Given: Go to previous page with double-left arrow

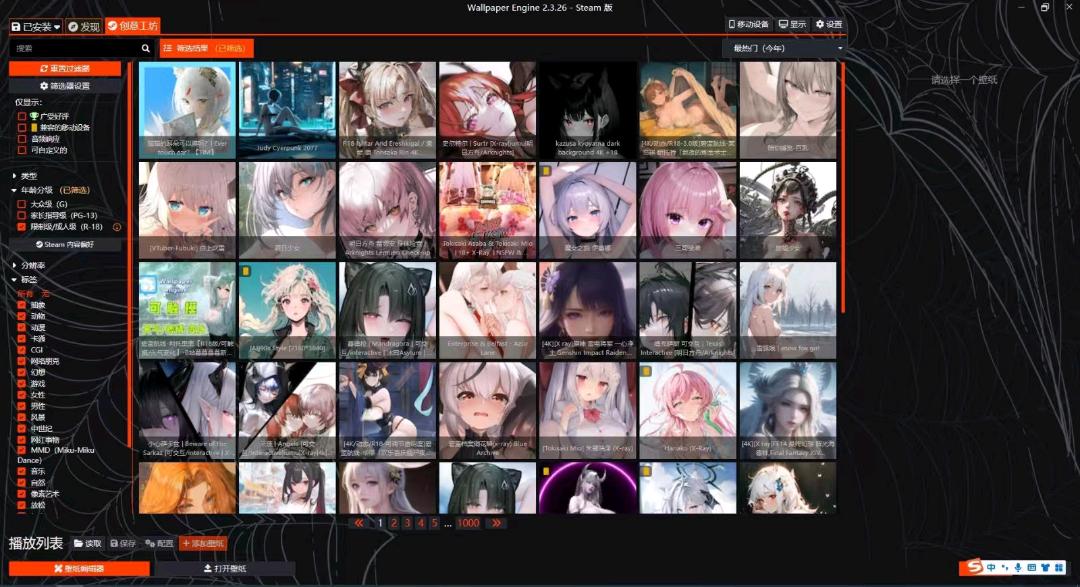Looking at the screenshot, I should (358, 524).
